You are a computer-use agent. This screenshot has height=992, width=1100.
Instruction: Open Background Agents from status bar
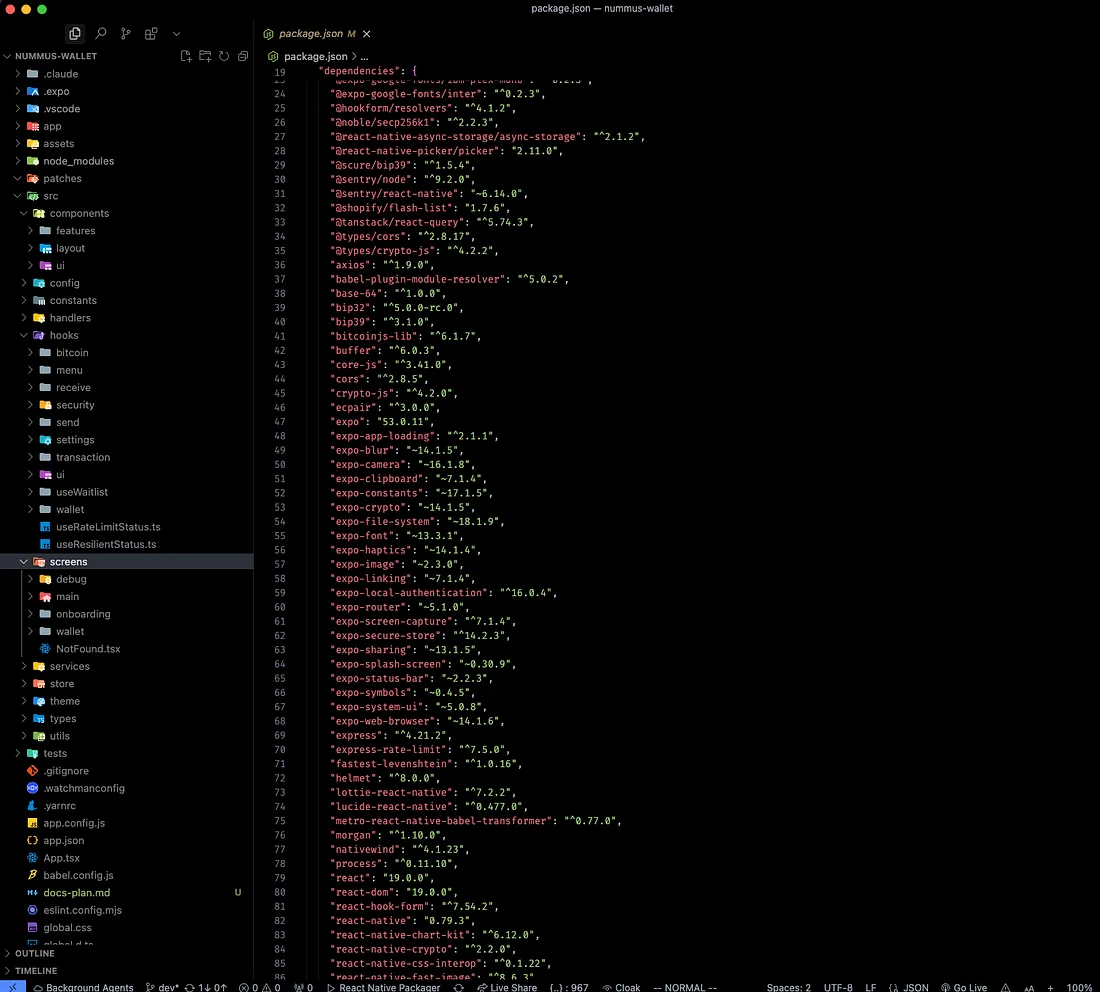(x=83, y=987)
